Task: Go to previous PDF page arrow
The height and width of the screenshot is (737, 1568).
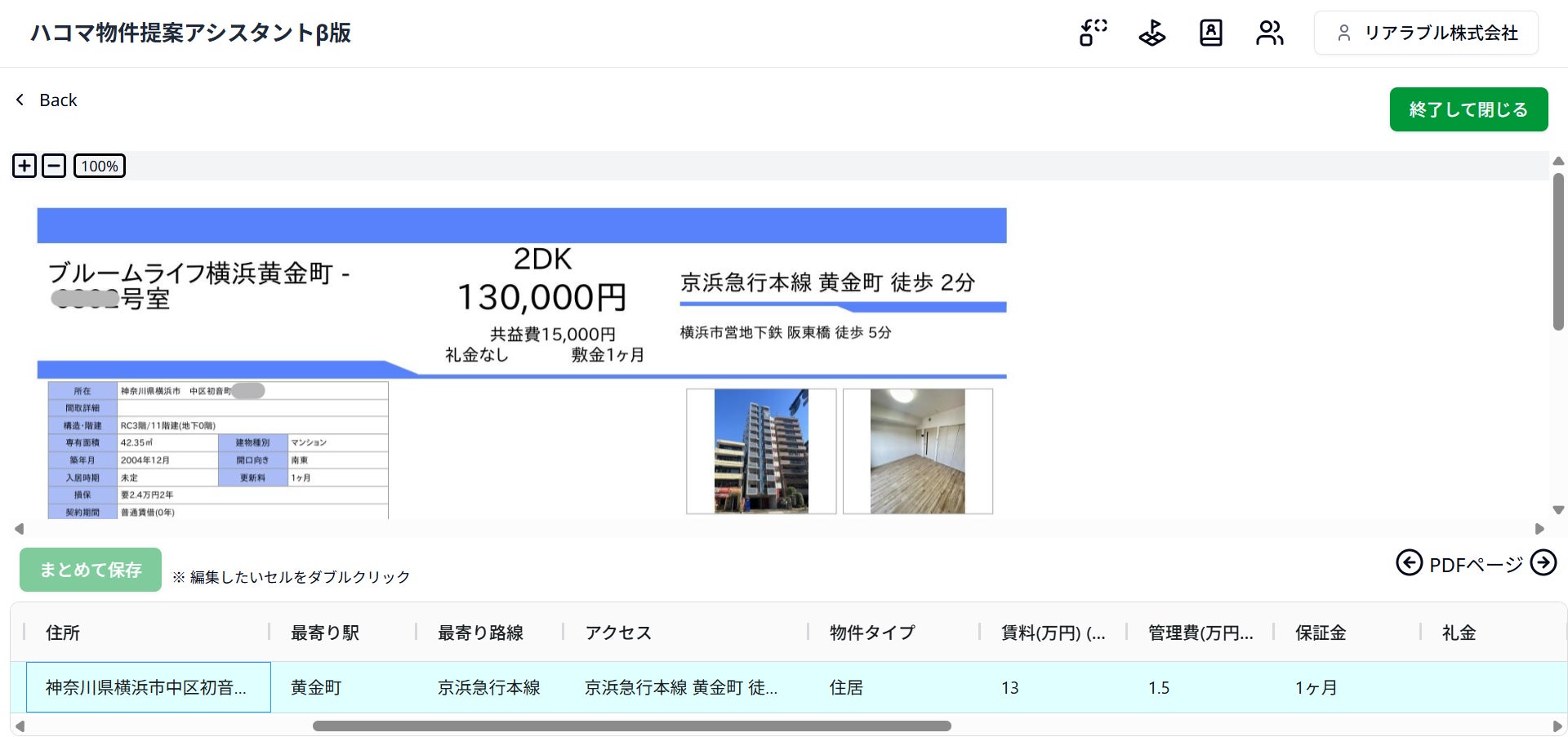Action: (1409, 562)
